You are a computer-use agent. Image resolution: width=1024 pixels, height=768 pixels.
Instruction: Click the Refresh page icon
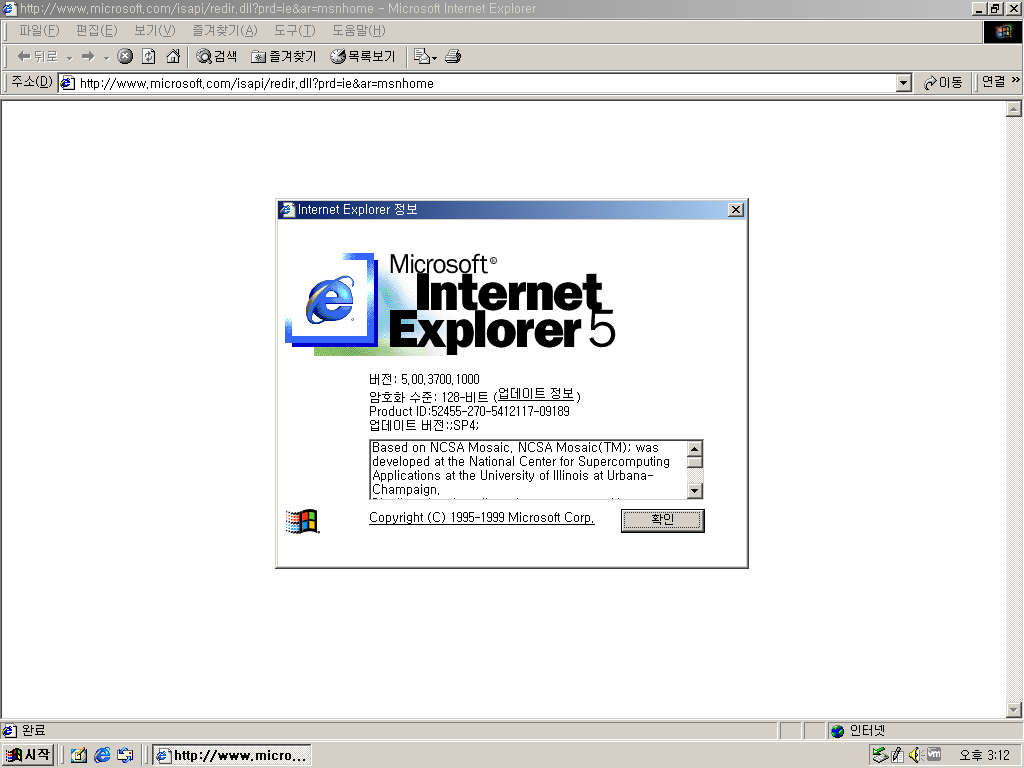pos(149,57)
